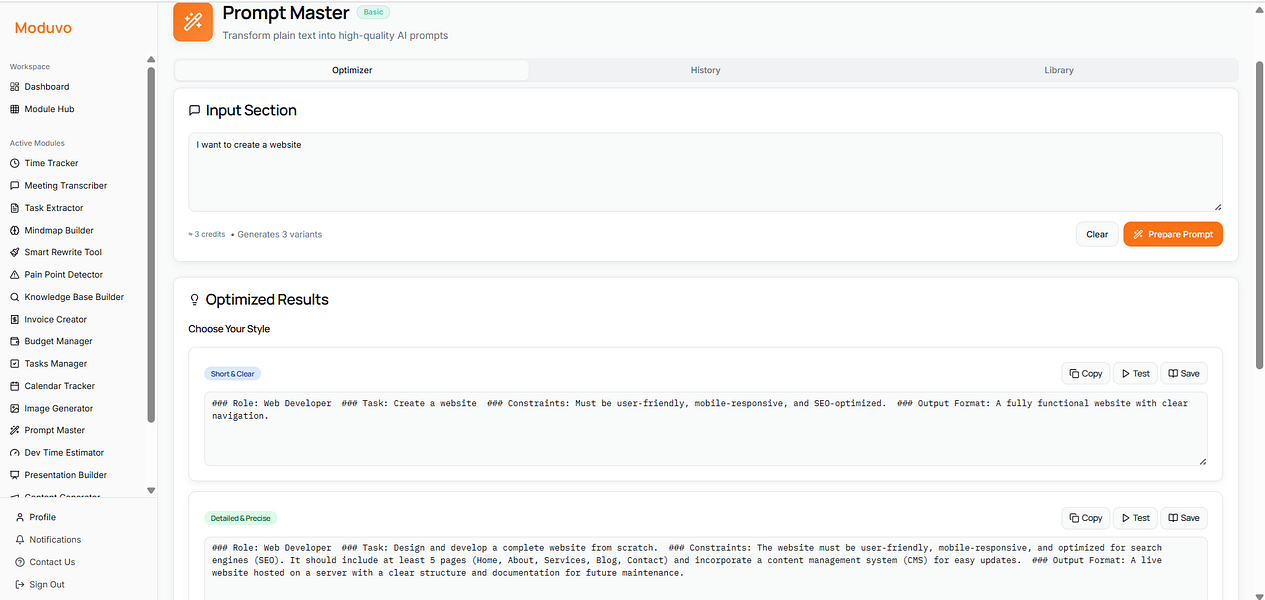Click the Short & Clear style tag
1265x600 pixels.
coord(233,374)
